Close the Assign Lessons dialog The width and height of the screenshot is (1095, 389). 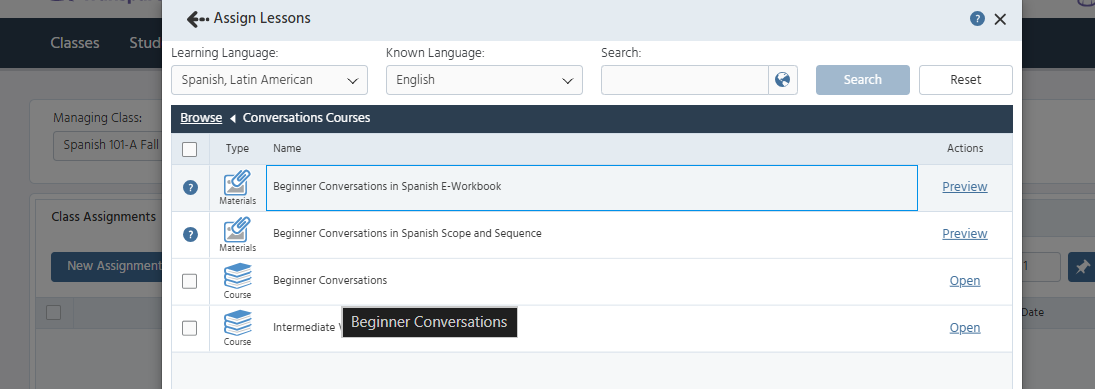click(x=1000, y=20)
